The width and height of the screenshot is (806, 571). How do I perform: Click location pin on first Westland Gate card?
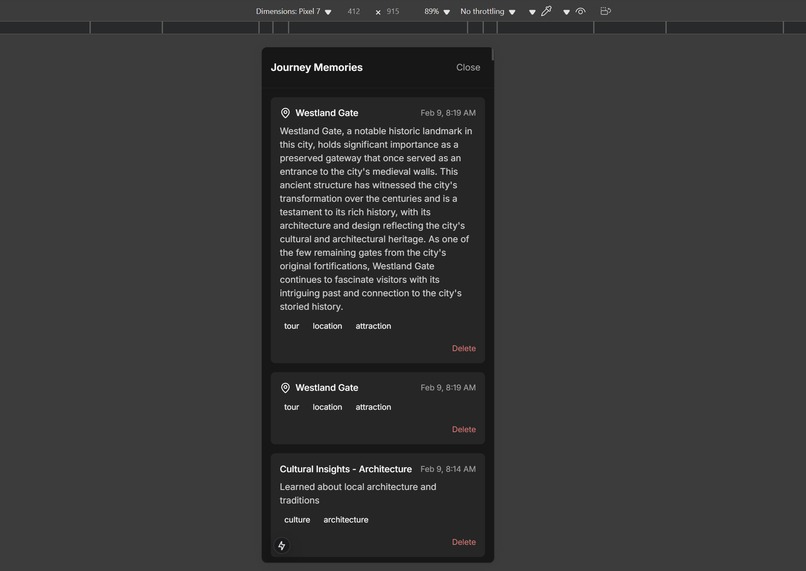[285, 113]
